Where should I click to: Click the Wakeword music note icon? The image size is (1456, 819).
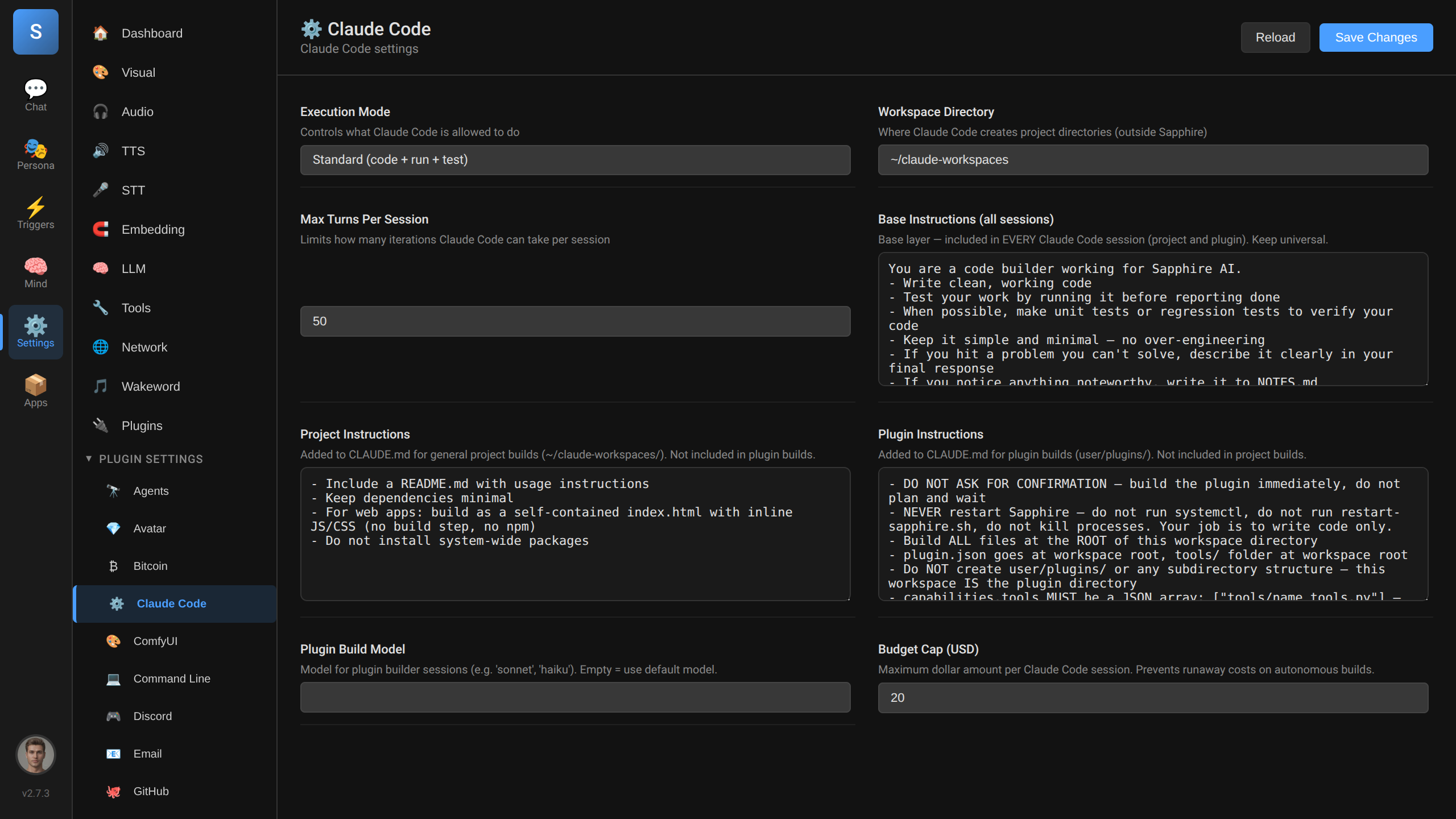coord(101,386)
